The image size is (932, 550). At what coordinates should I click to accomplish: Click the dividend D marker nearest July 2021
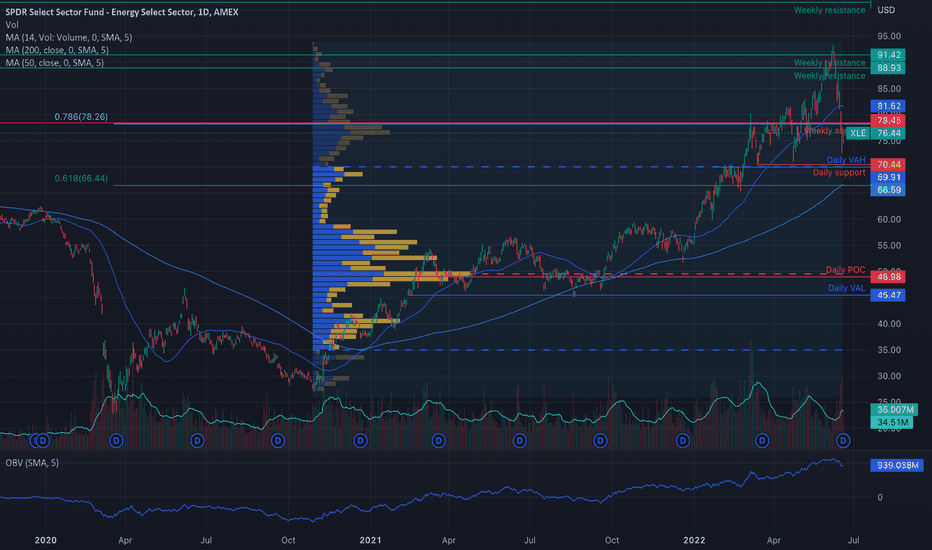[519, 441]
